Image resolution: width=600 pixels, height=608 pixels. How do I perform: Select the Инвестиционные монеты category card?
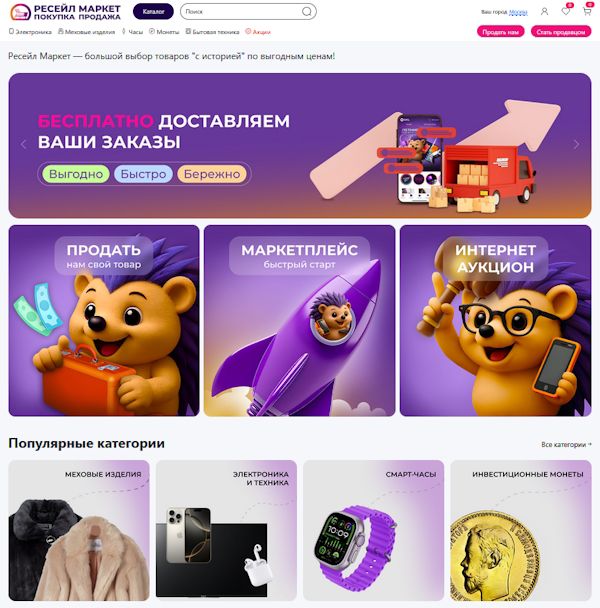pyautogui.click(x=521, y=530)
